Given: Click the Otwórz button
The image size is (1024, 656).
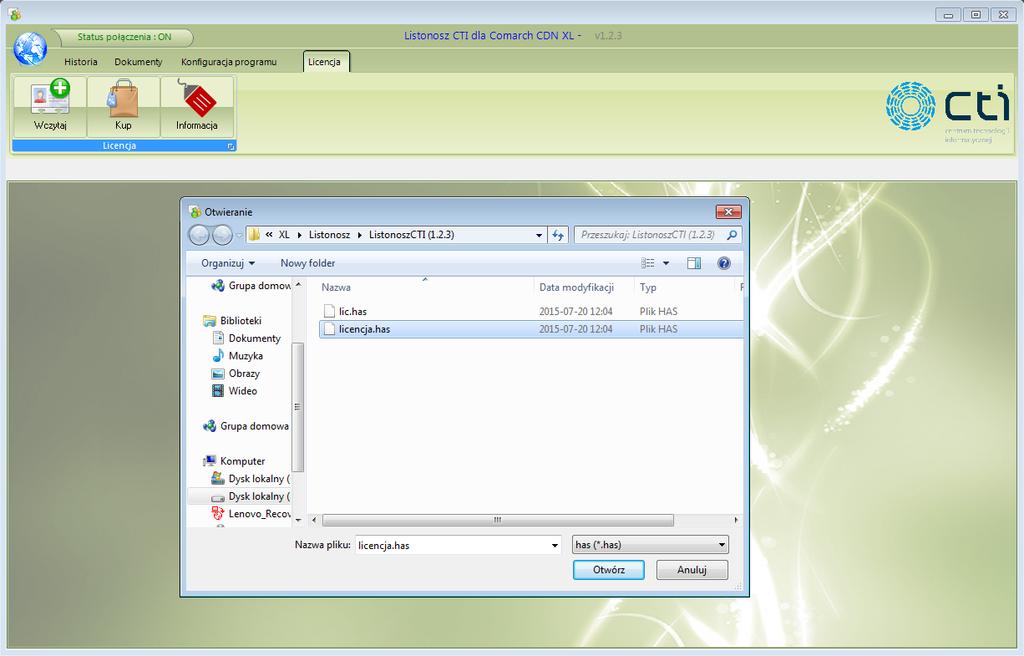Looking at the screenshot, I should [x=609, y=570].
